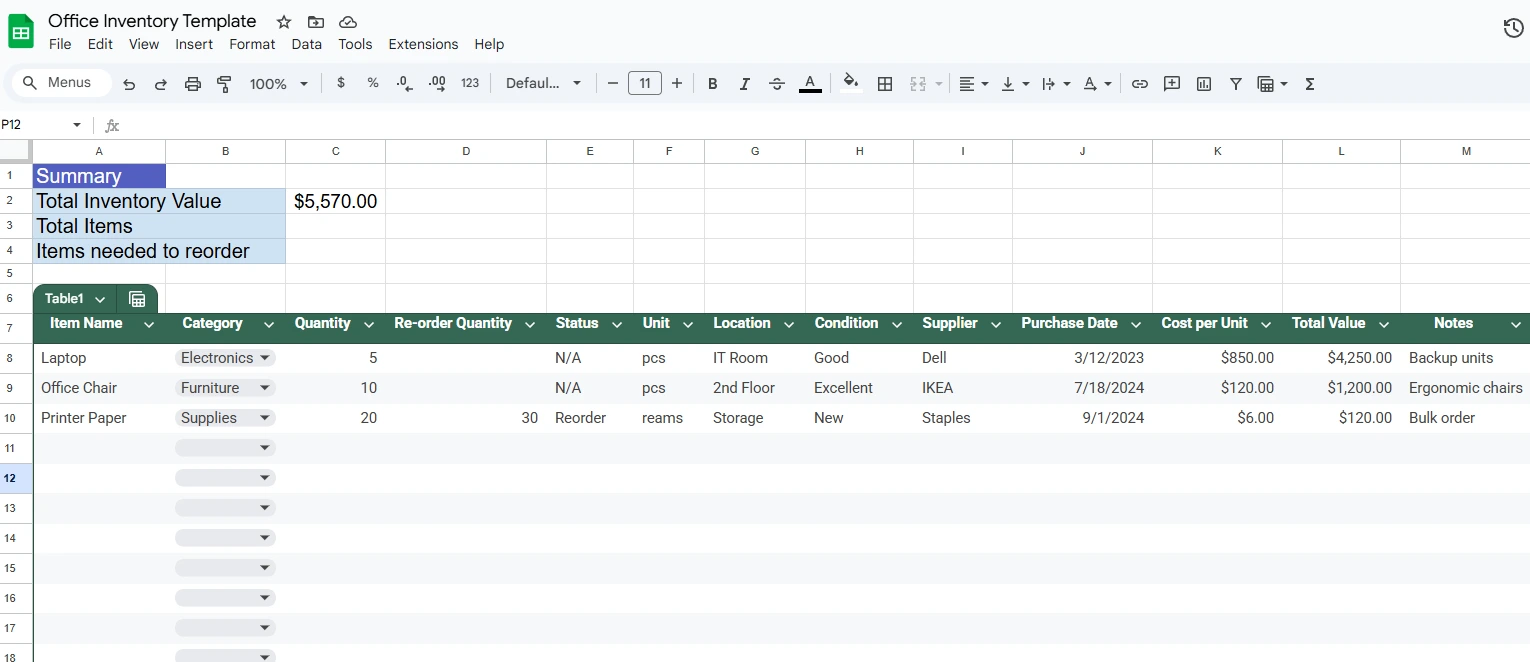Viewport: 1530px width, 662px height.
Task: Open the zoom level 100% dropdown
Action: click(278, 84)
